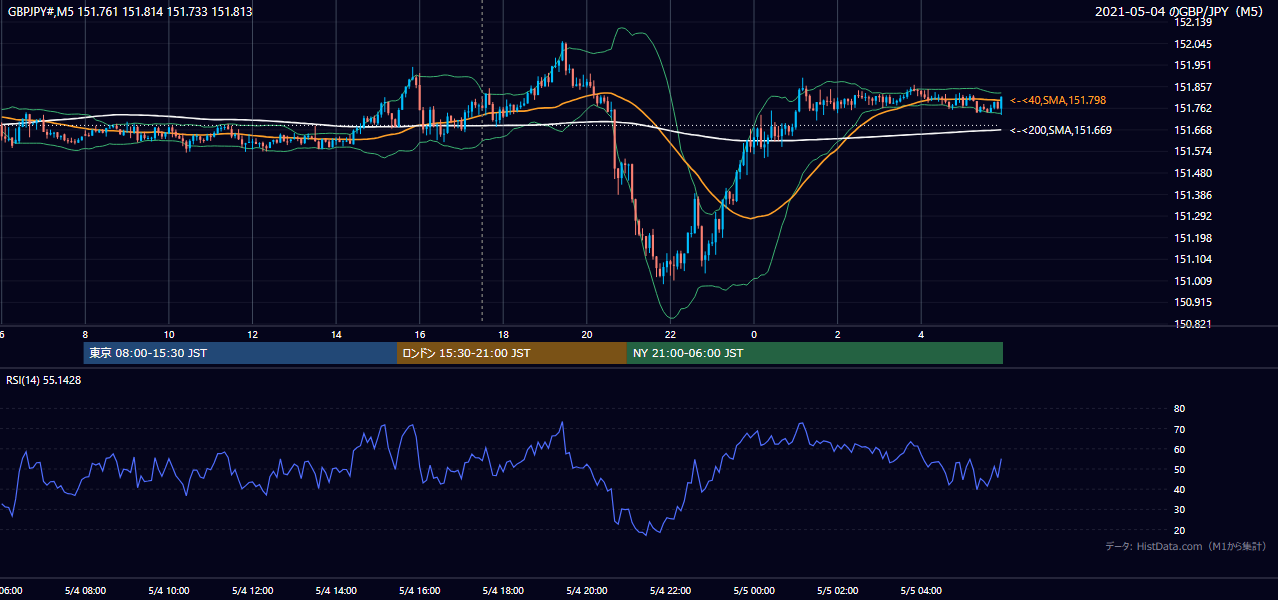Select the orange 40,SMA,151.798 label
The image size is (1278, 600).
[1058, 100]
